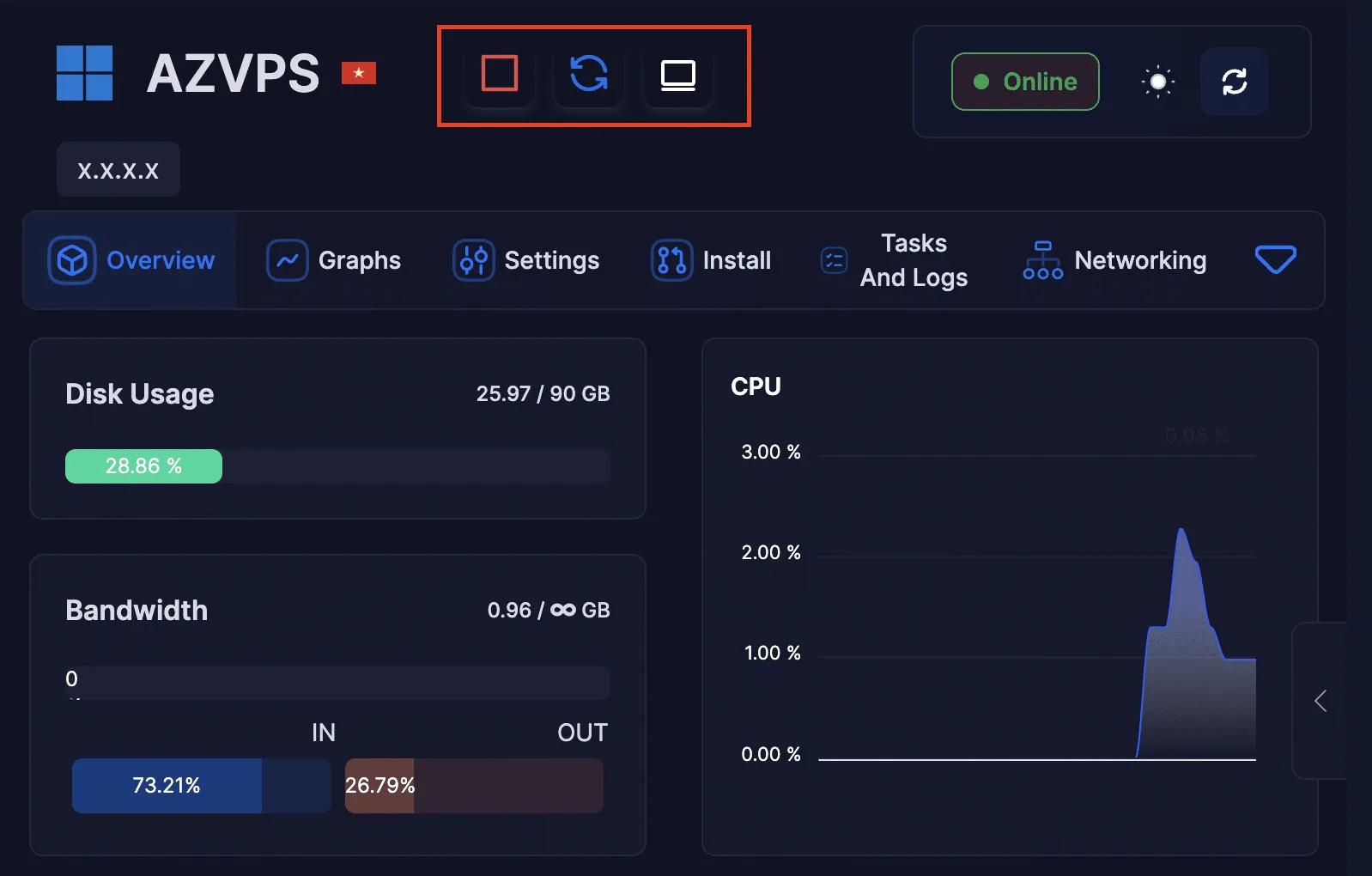Click the IN 73.21% bandwidth bar
The image size is (1372, 876).
pos(202,786)
